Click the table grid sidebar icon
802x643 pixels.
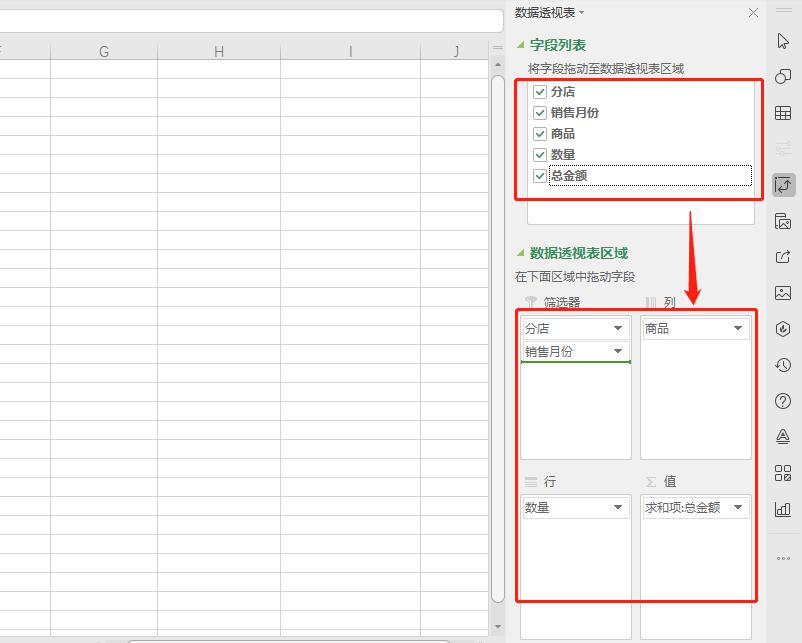pyautogui.click(x=783, y=113)
